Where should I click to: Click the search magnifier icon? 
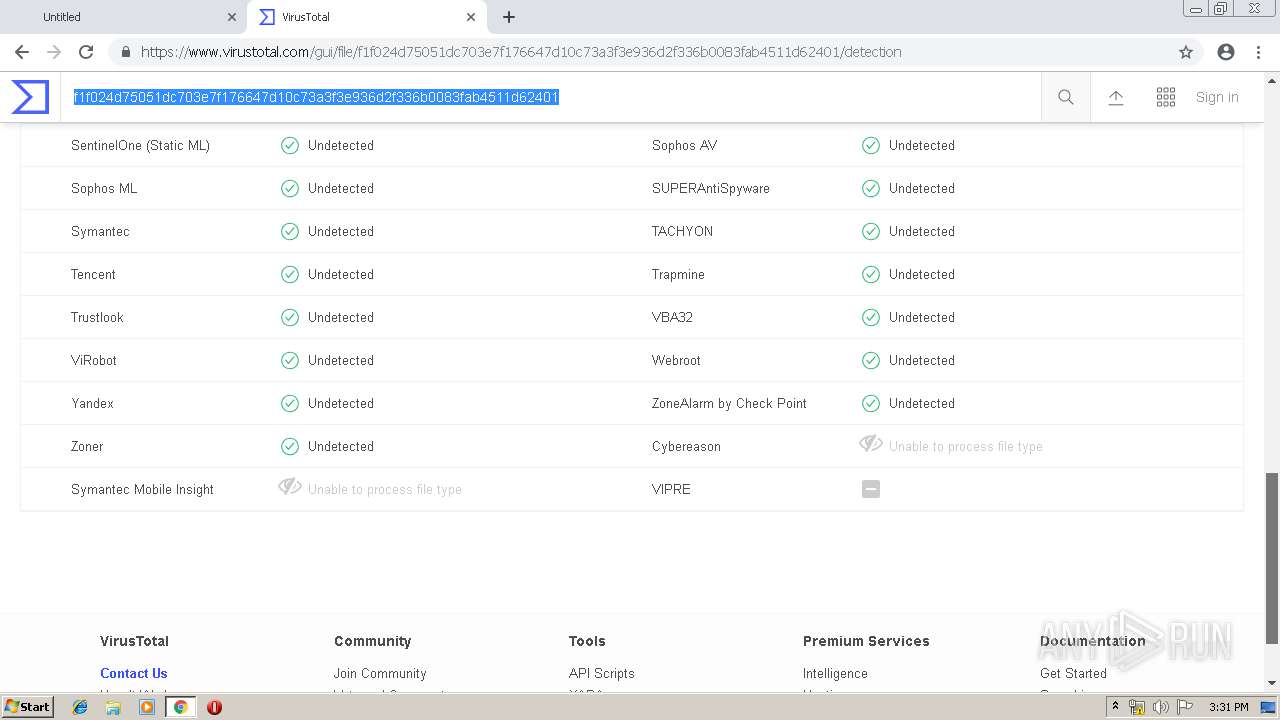(1066, 97)
